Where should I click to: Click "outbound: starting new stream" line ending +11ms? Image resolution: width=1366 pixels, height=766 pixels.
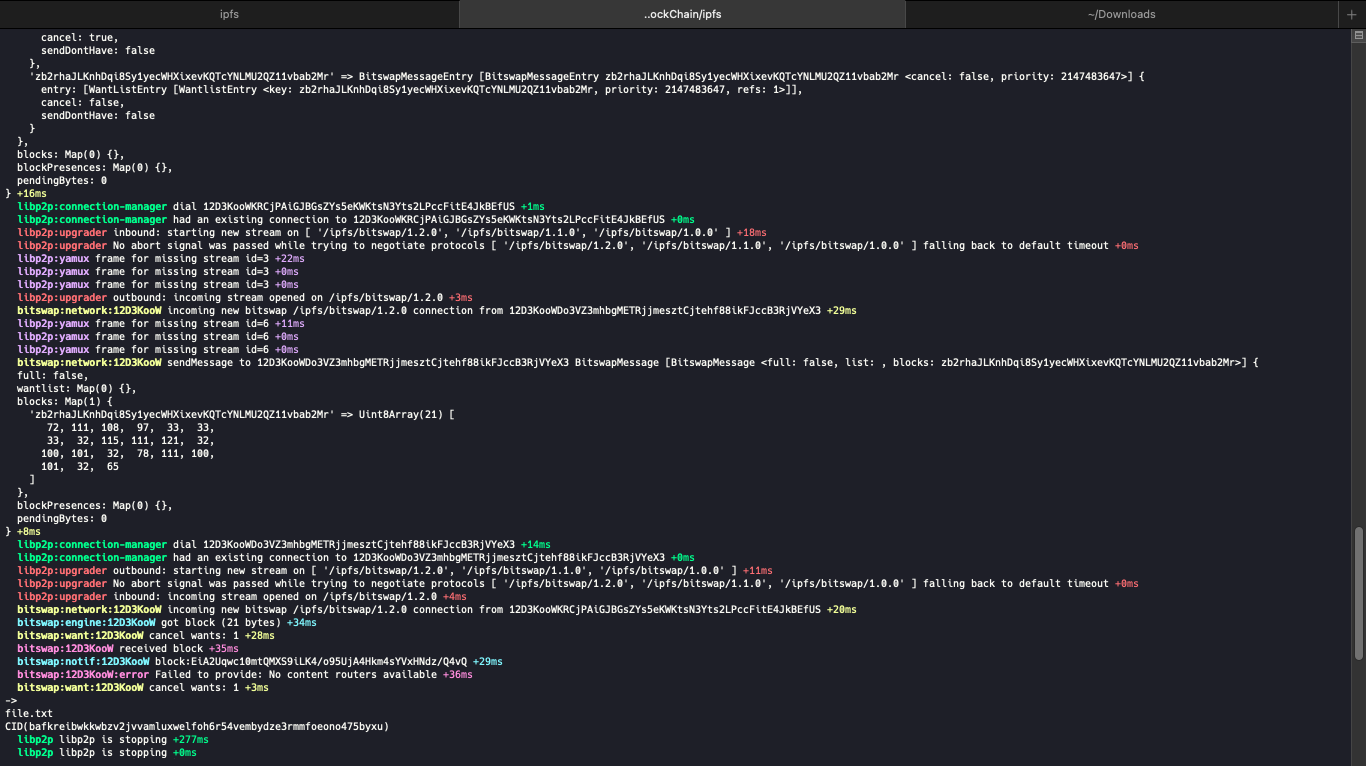coord(394,570)
